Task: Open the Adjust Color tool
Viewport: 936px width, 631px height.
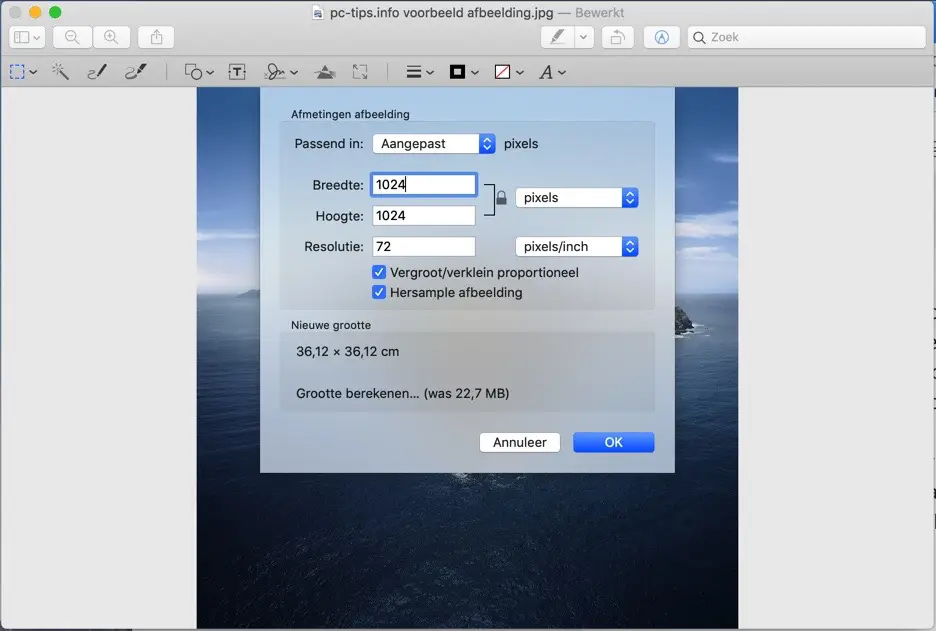Action: [x=325, y=72]
